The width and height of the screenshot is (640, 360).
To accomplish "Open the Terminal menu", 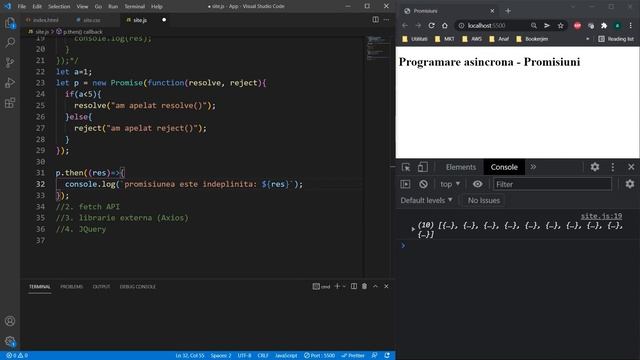I will point(134,7).
